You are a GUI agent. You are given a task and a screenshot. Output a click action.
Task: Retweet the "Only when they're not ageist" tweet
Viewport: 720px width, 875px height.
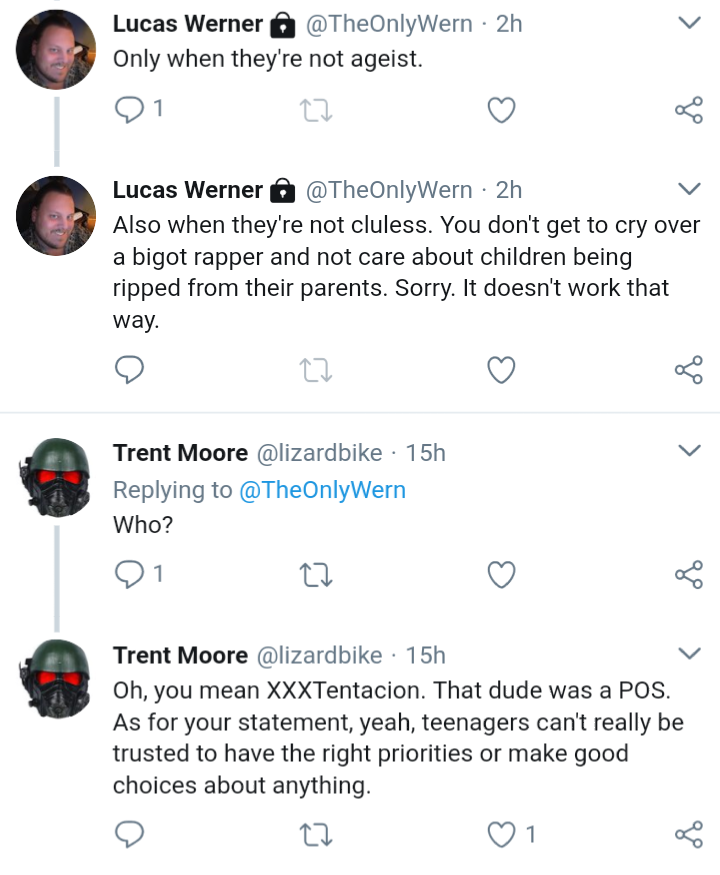point(316,110)
